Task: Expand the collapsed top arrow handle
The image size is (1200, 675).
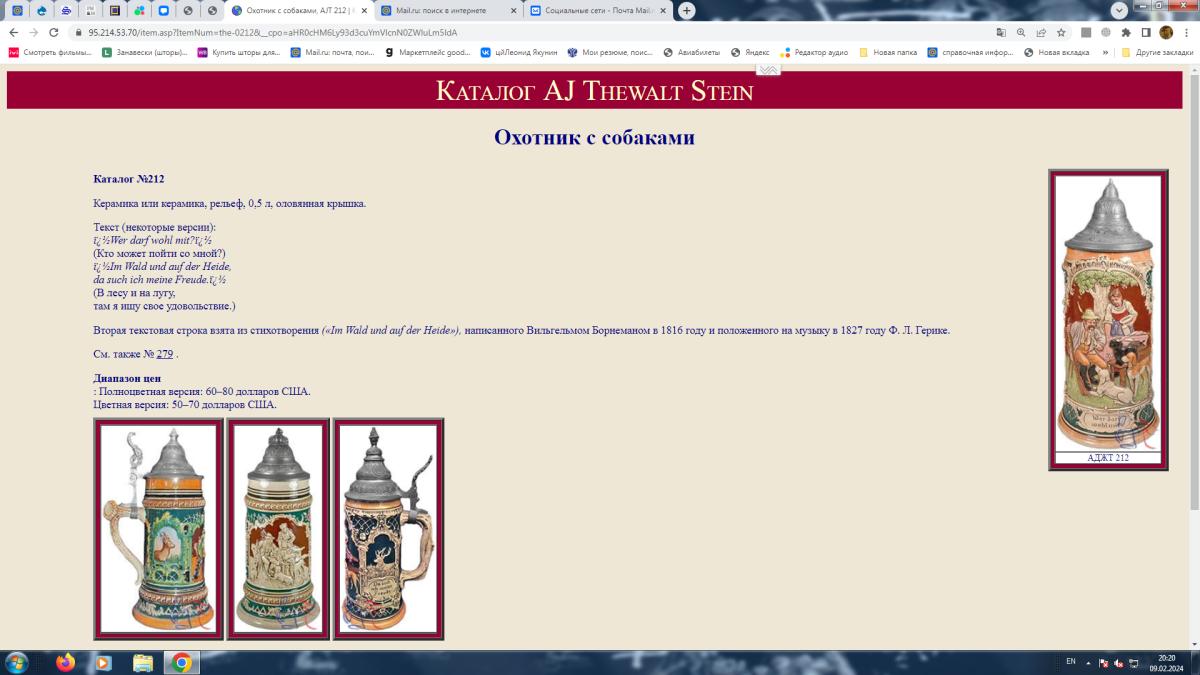Action: (768, 69)
